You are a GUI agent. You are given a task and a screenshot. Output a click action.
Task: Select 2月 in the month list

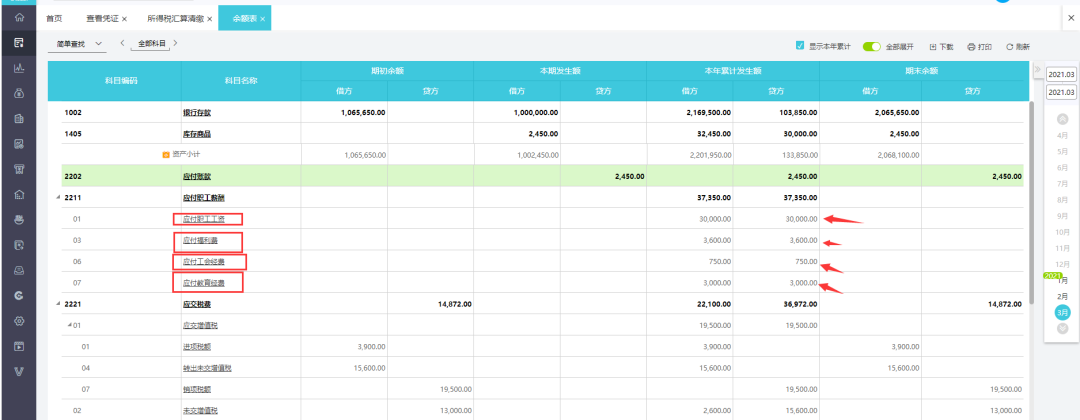point(1062,296)
